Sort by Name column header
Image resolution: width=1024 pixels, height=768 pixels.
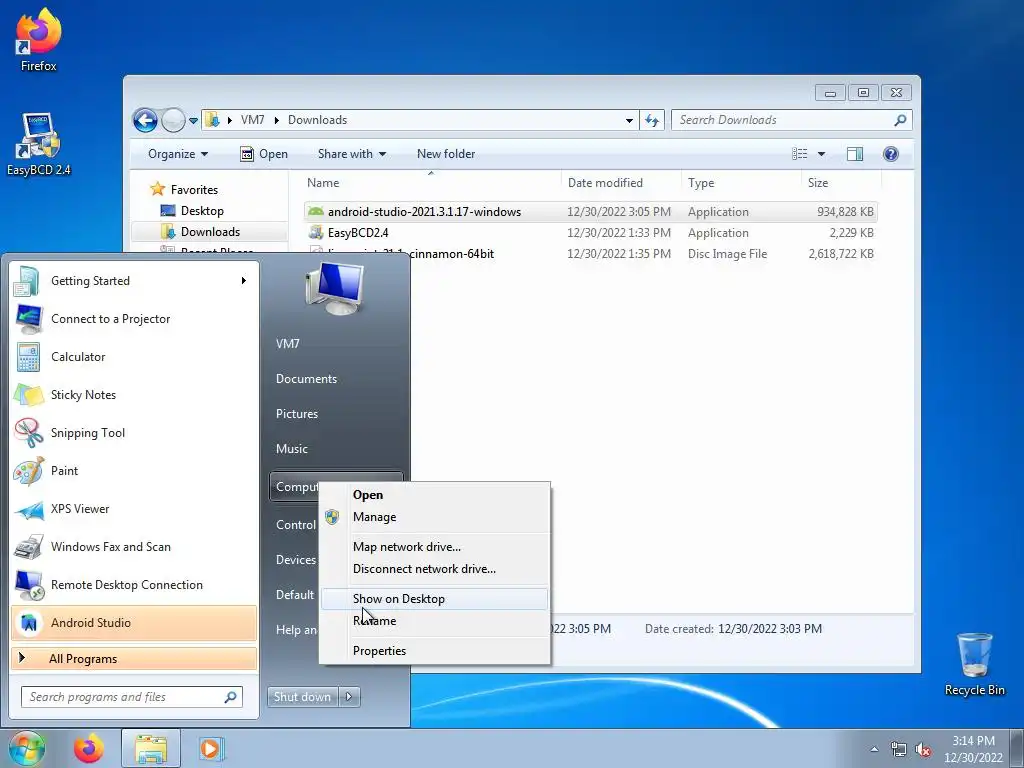431,183
